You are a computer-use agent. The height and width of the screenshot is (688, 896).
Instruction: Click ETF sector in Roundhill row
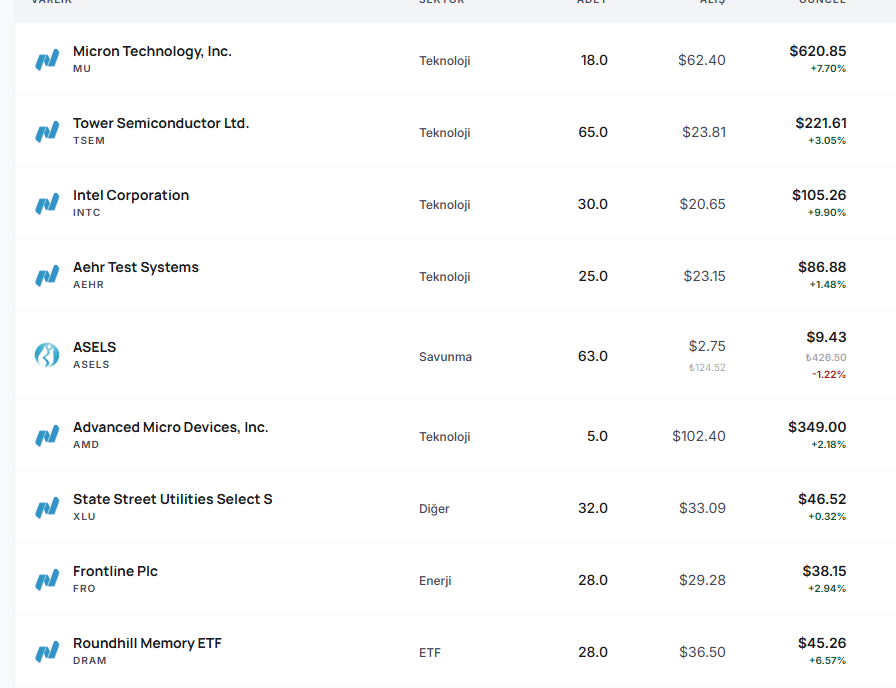coord(430,653)
